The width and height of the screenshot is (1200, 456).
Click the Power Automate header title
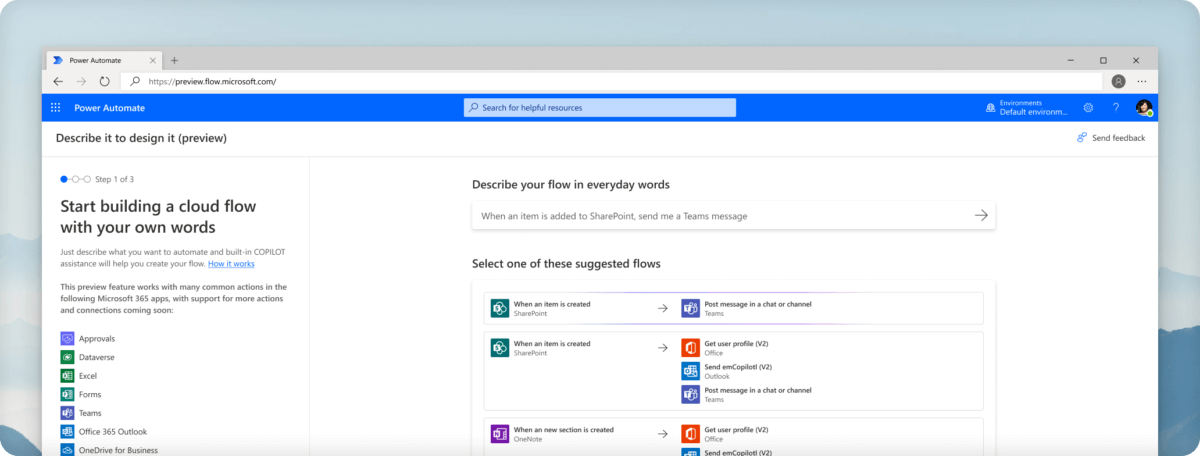(111, 108)
